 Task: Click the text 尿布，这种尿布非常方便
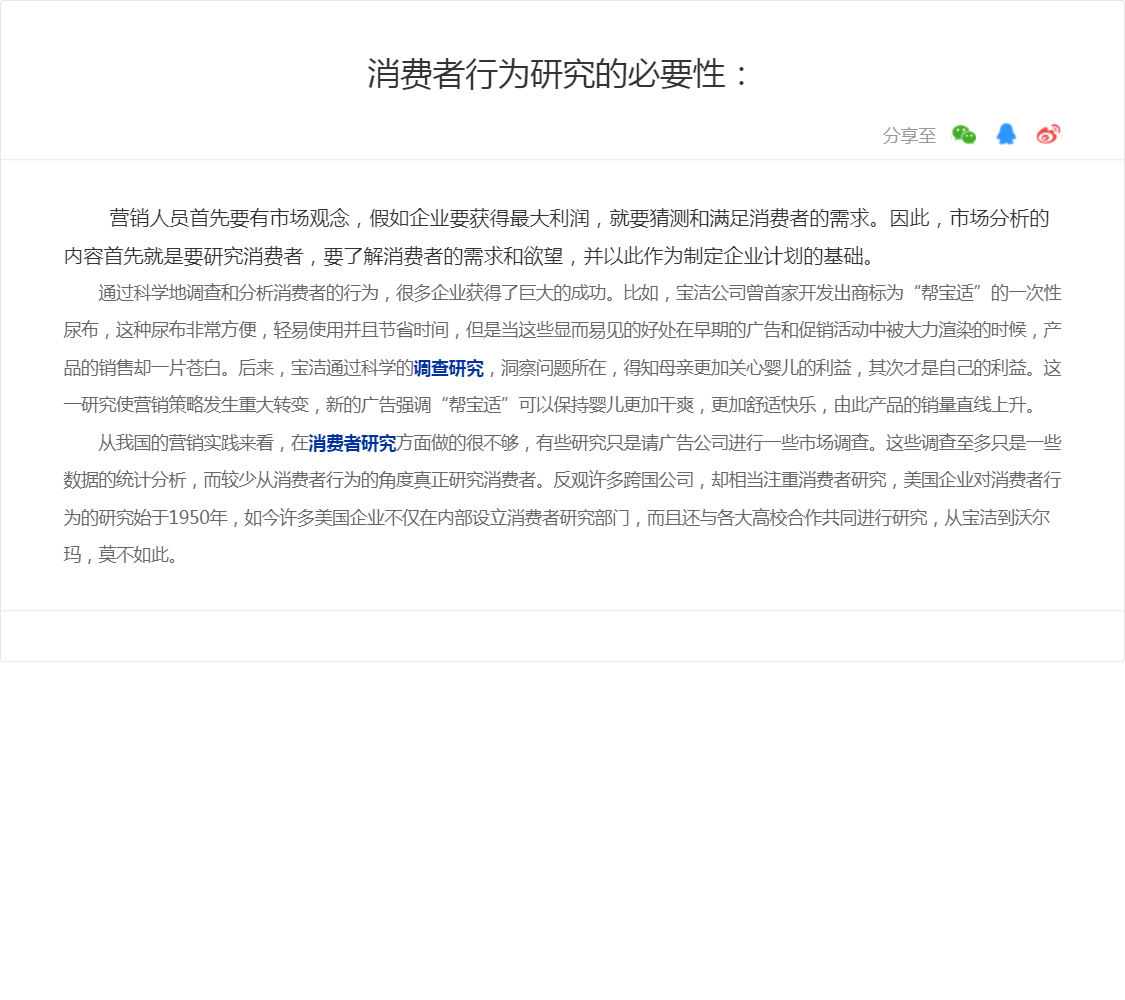[160, 330]
